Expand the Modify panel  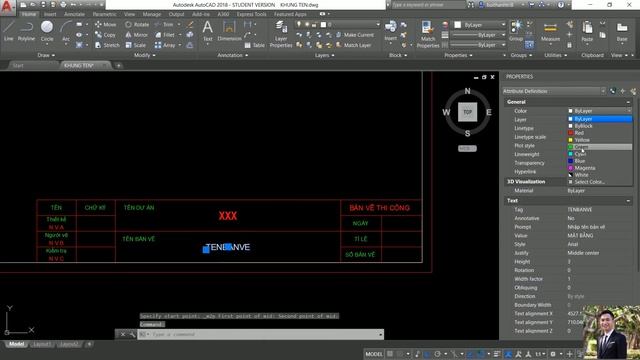[x=144, y=55]
